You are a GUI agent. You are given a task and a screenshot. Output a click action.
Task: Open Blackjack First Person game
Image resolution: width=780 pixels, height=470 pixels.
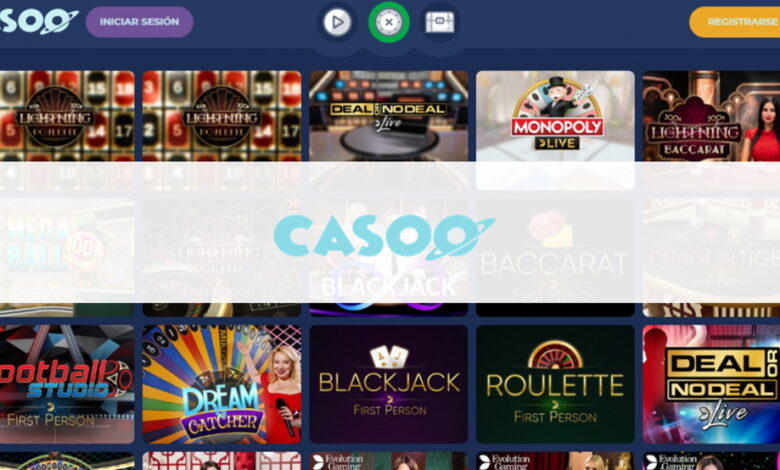(389, 384)
